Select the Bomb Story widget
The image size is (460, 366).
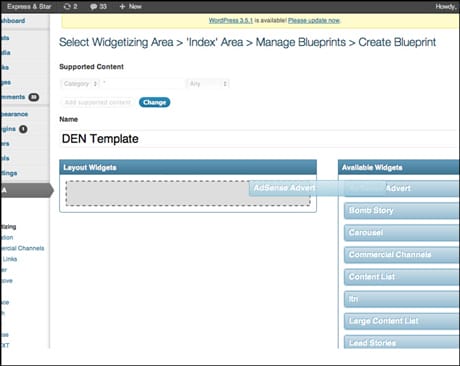click(402, 211)
